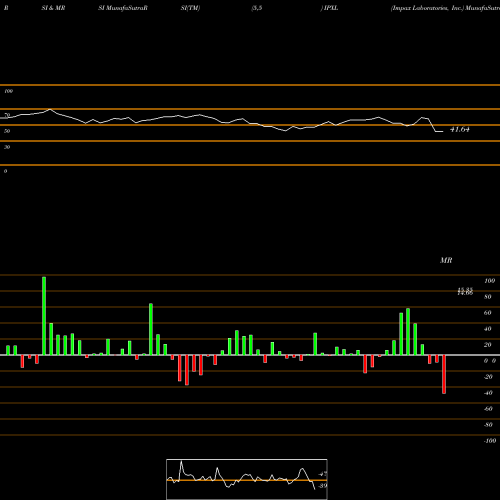
Task: Click the 'MR' panel title
Action: coord(446,260)
